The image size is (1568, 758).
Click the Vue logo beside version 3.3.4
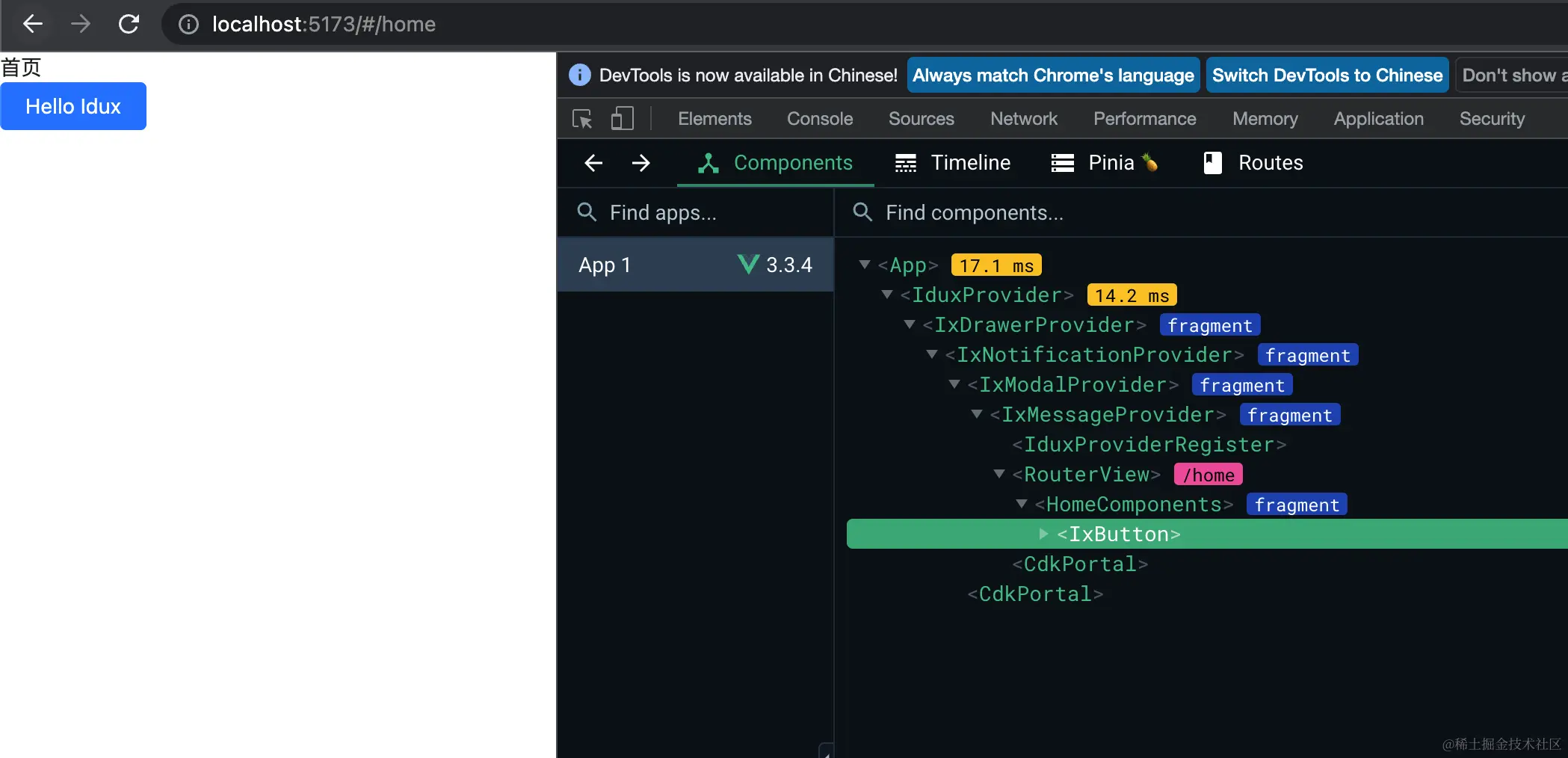point(748,265)
